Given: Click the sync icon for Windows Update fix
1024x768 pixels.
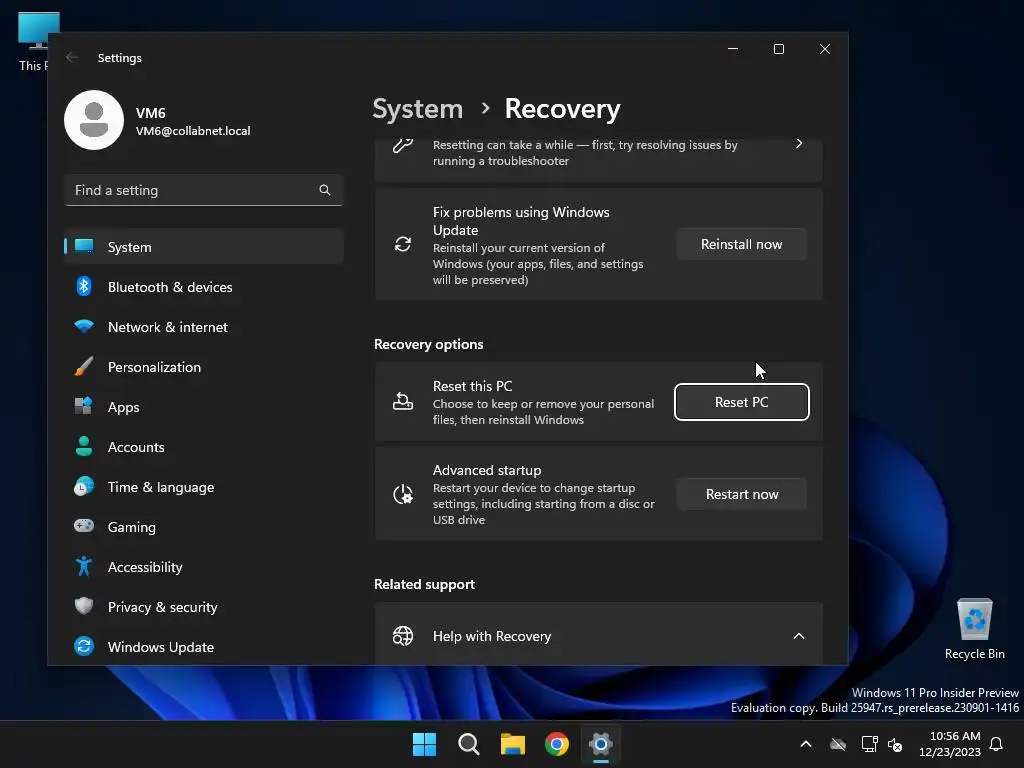Looking at the screenshot, I should coord(403,244).
